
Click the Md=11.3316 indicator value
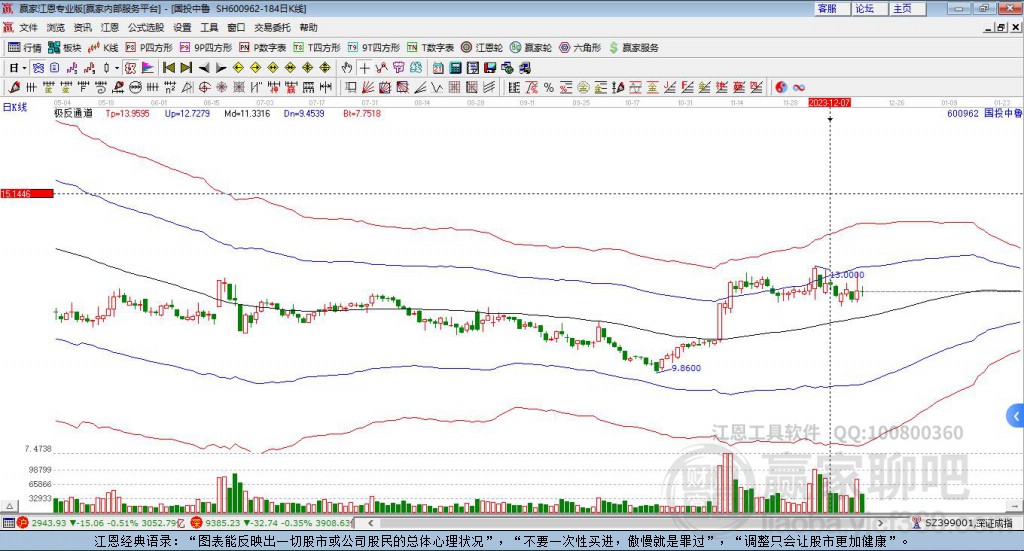(247, 113)
